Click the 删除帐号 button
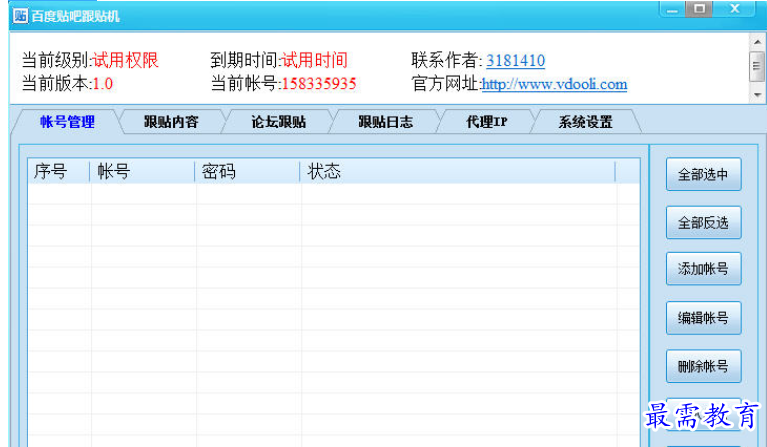The width and height of the screenshot is (767, 447). pos(703,366)
